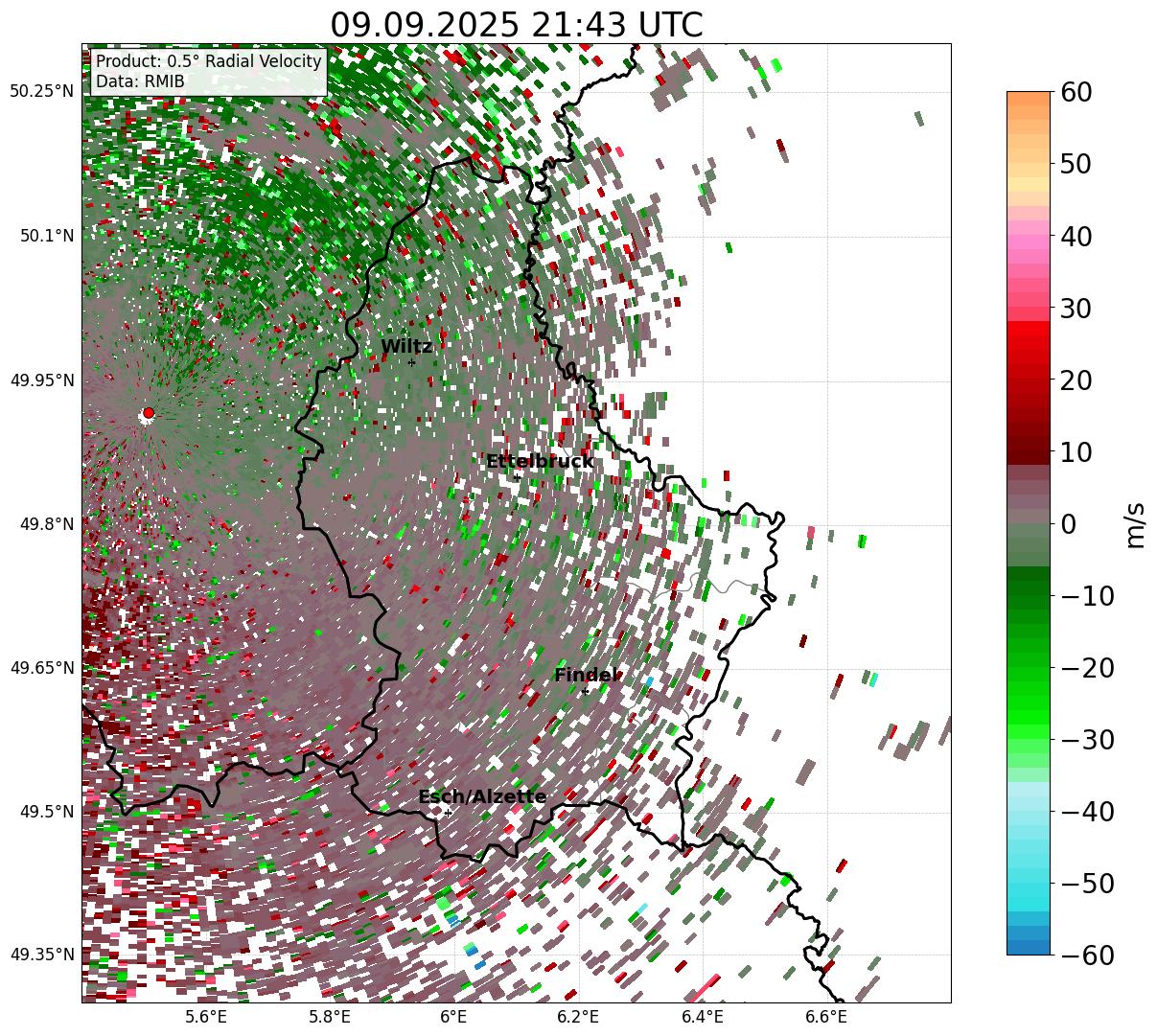The image size is (1157, 1036).
Task: Click the plot title 09.09.2025 21:43 UTC
Action: pos(516,25)
